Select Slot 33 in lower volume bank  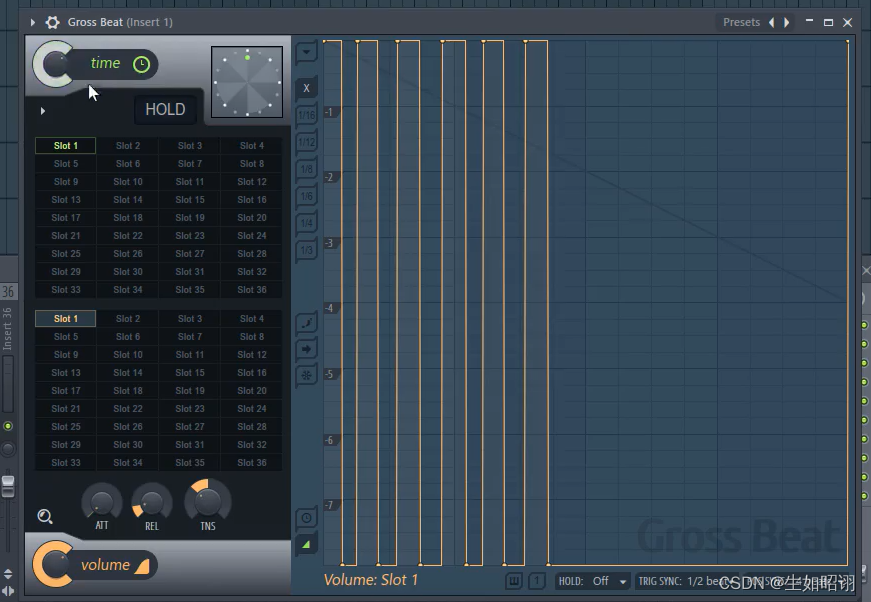coord(66,463)
